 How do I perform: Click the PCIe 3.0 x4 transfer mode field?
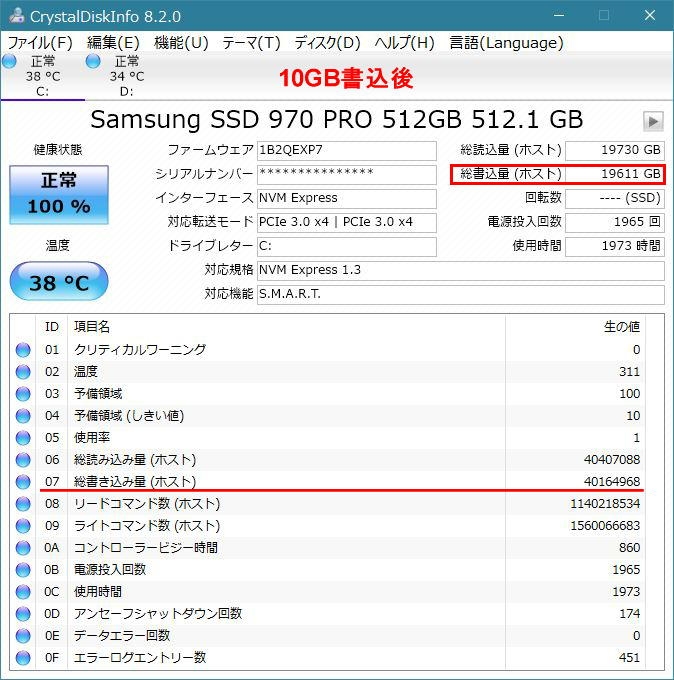click(x=347, y=222)
